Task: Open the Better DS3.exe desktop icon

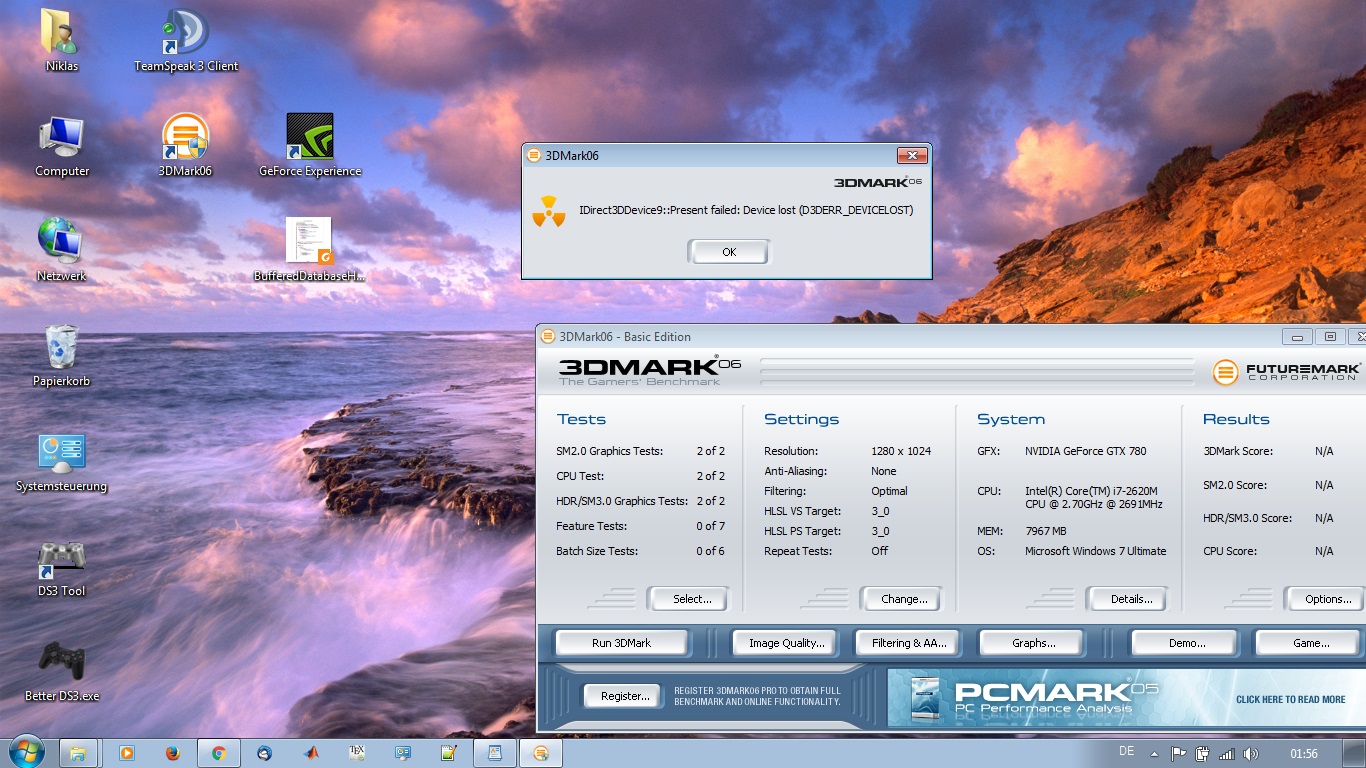Action: click(x=62, y=670)
